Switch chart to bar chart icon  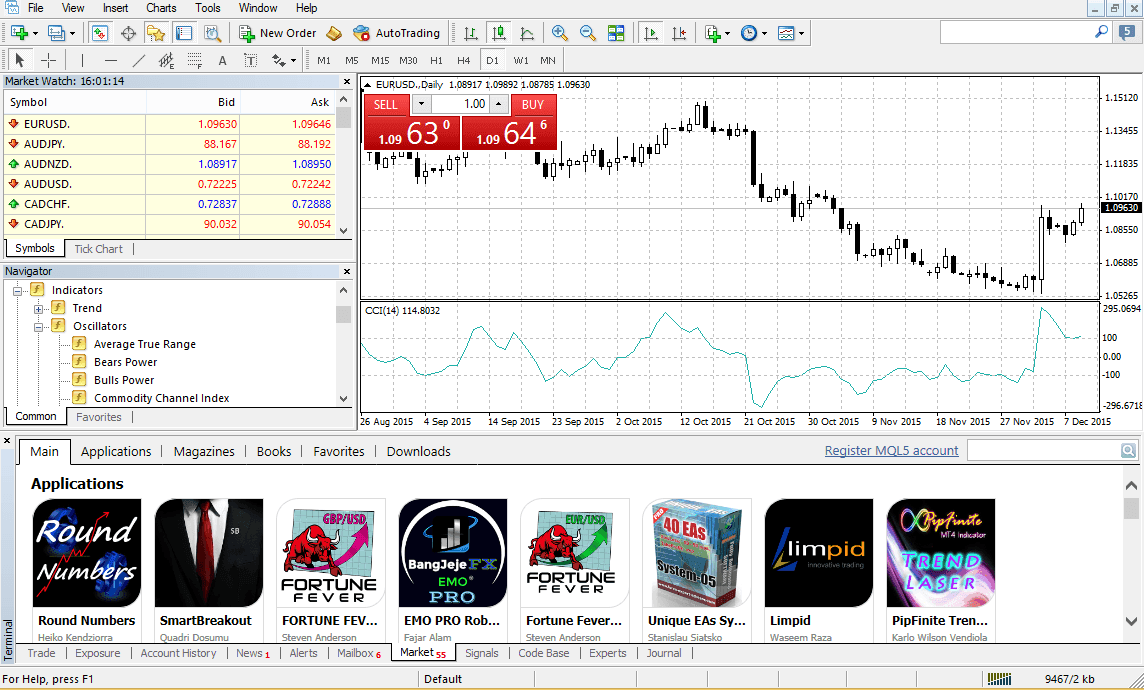click(x=471, y=33)
